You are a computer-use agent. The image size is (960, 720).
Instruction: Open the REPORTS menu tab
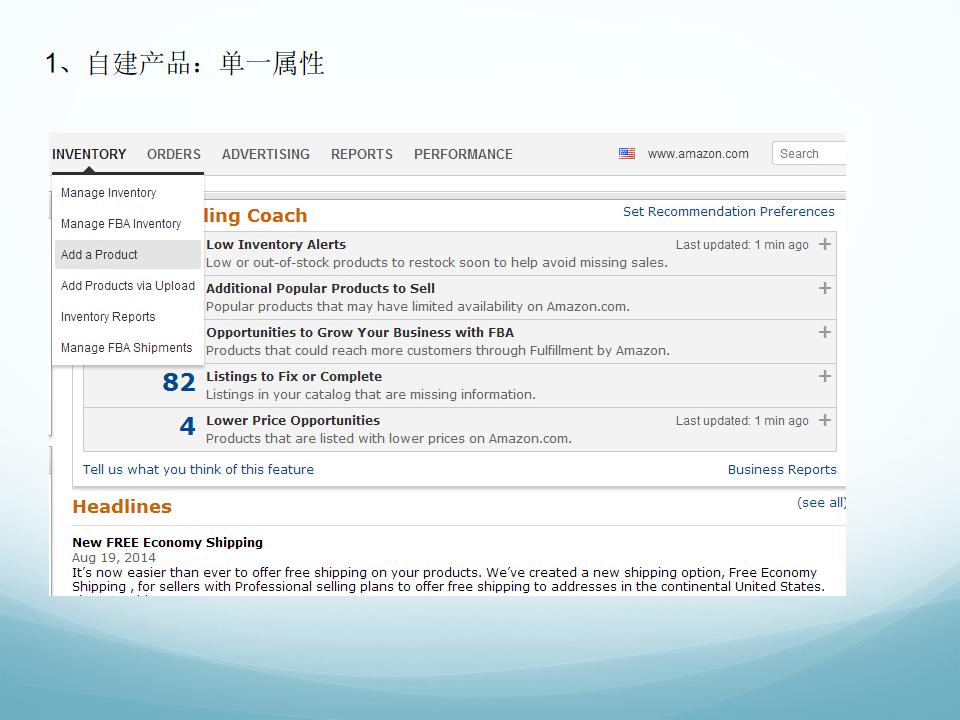[x=362, y=154]
